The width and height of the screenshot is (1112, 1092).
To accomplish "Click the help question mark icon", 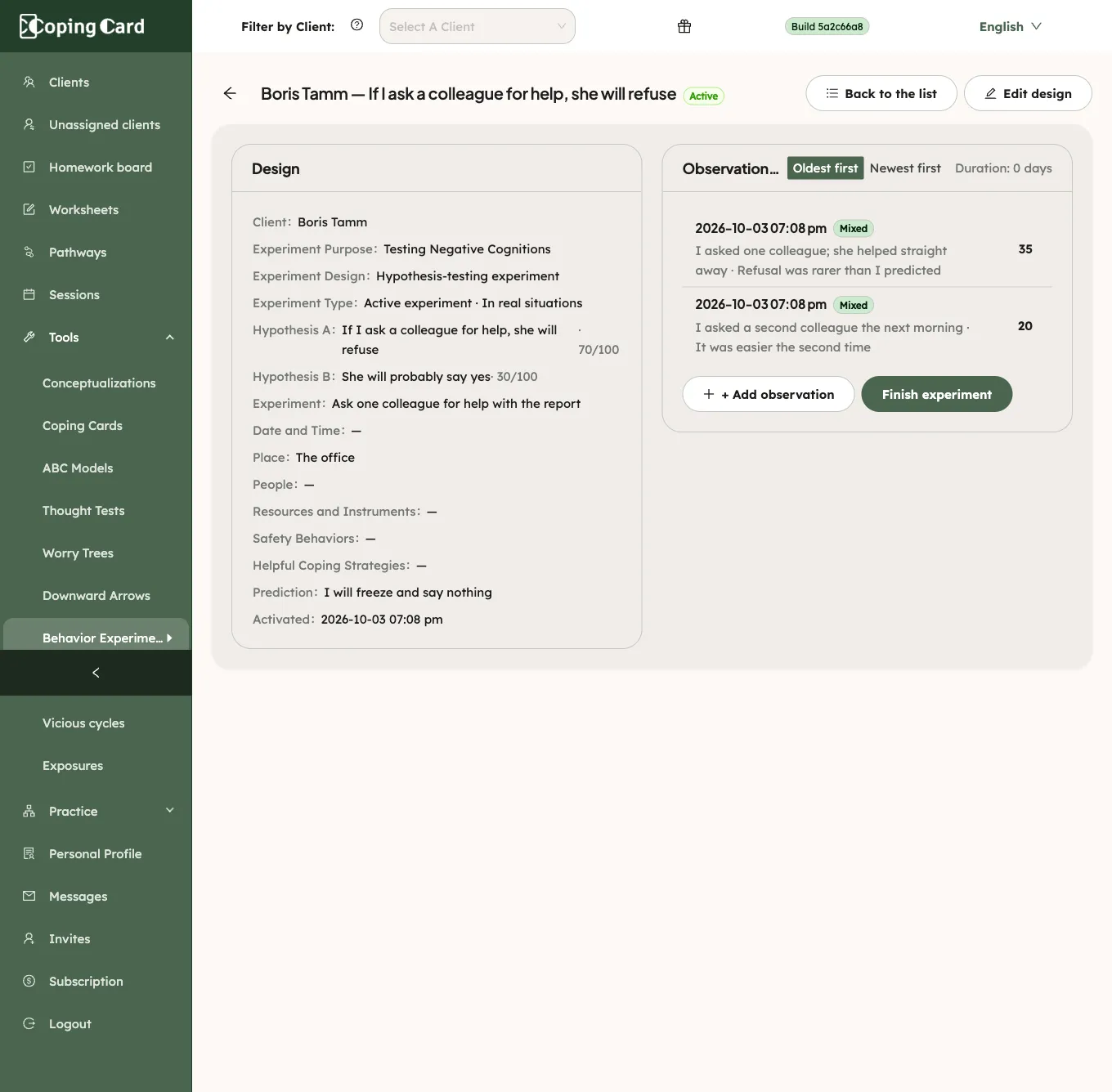I will pos(356,25).
